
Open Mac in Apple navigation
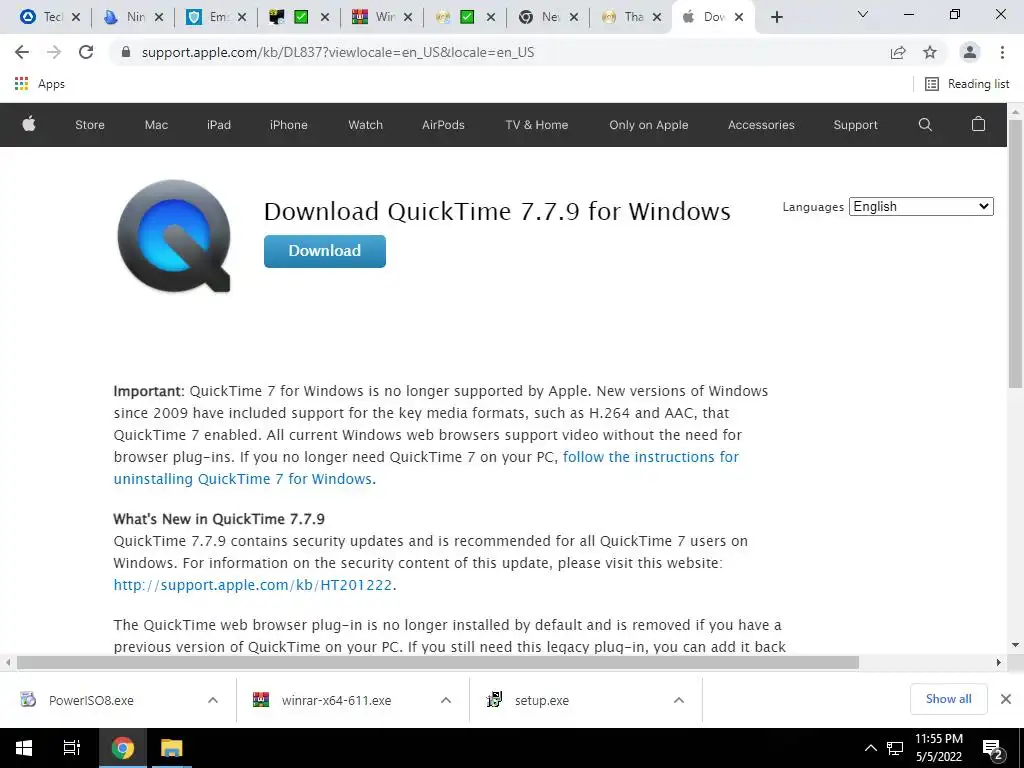click(156, 125)
